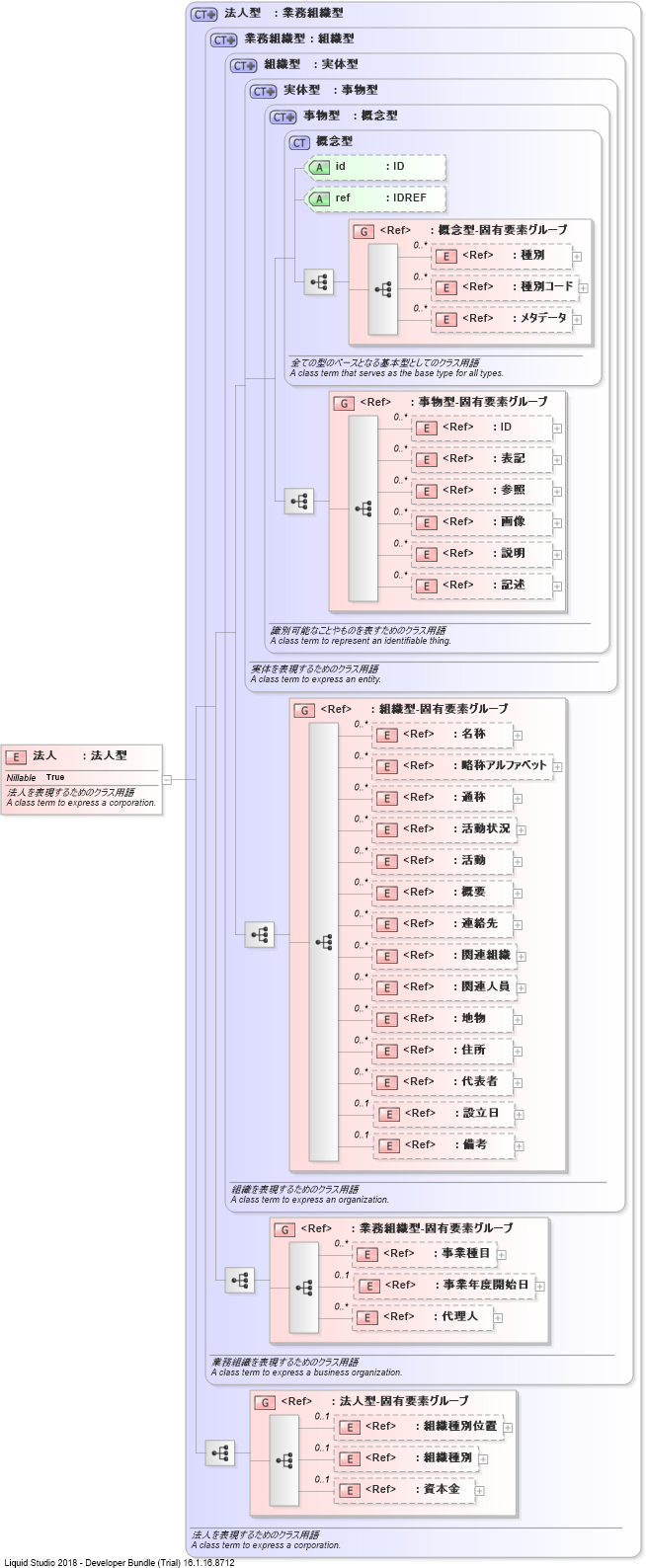Screen dimensions: 646x1568
Task: Select the 活動状況 element reference
Action: (x=444, y=829)
